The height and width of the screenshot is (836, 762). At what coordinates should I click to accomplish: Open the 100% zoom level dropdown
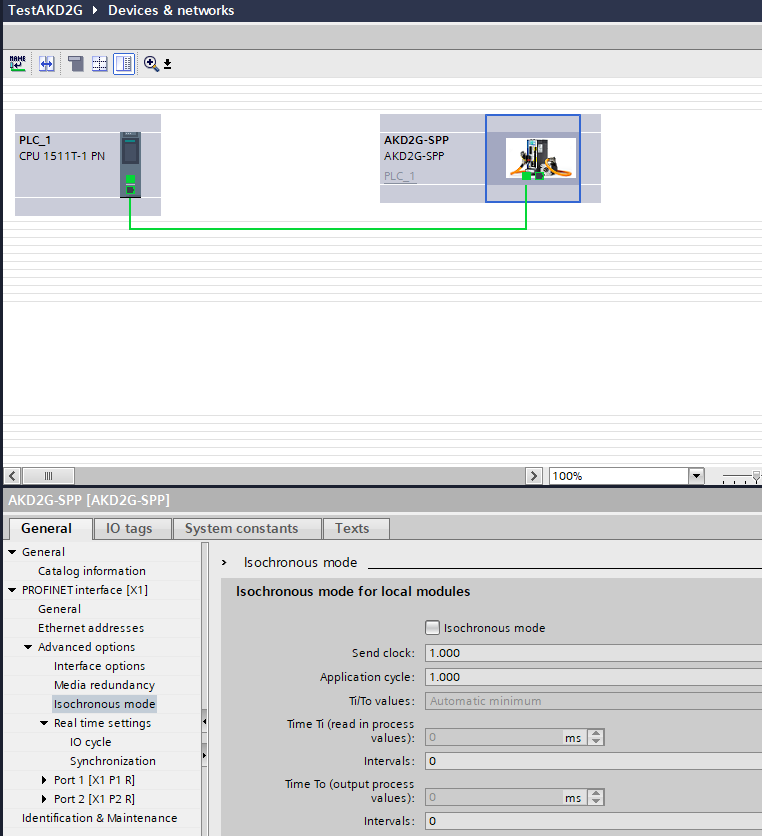click(696, 476)
